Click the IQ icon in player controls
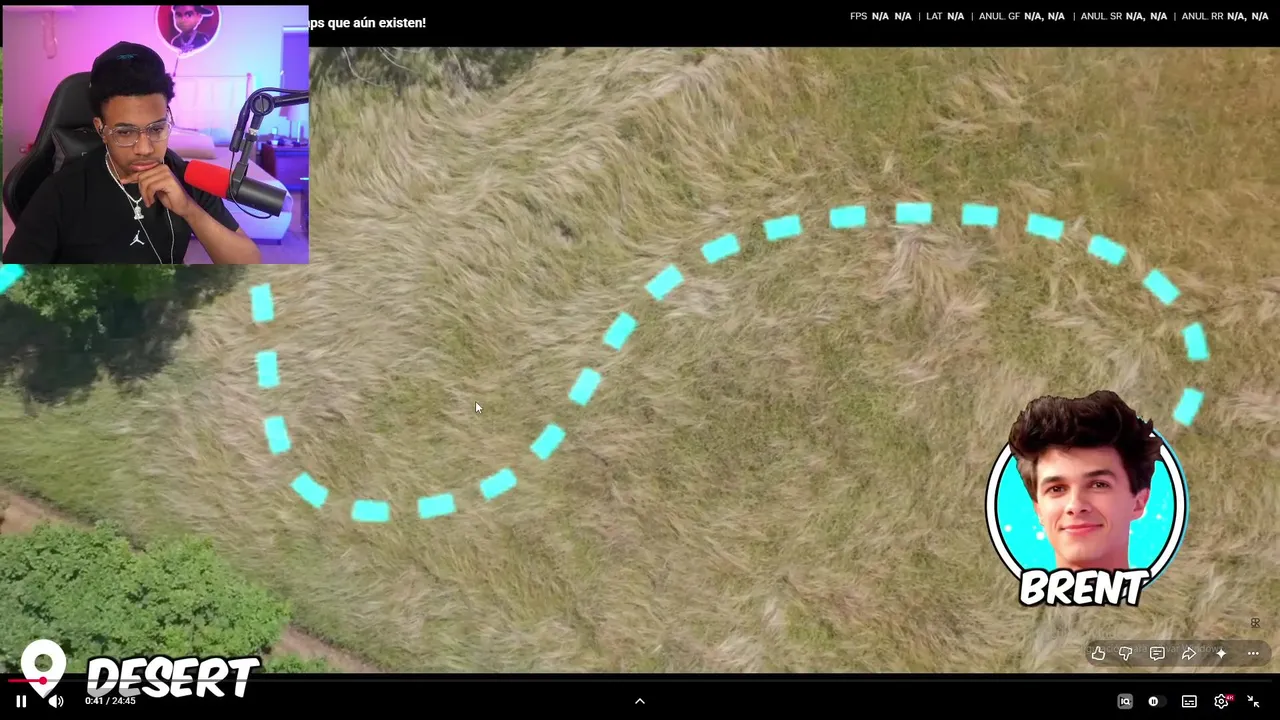 pyautogui.click(x=1125, y=701)
